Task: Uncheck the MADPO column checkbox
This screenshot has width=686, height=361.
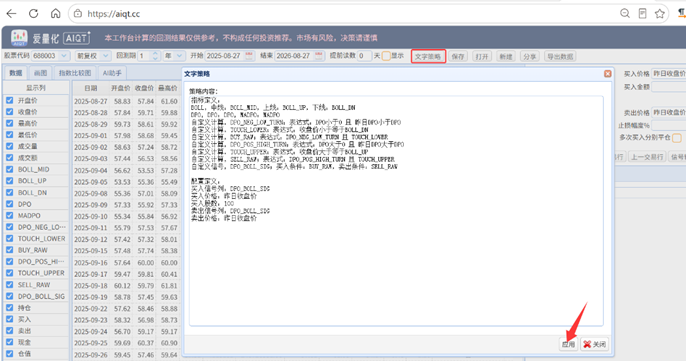Action: (10, 215)
